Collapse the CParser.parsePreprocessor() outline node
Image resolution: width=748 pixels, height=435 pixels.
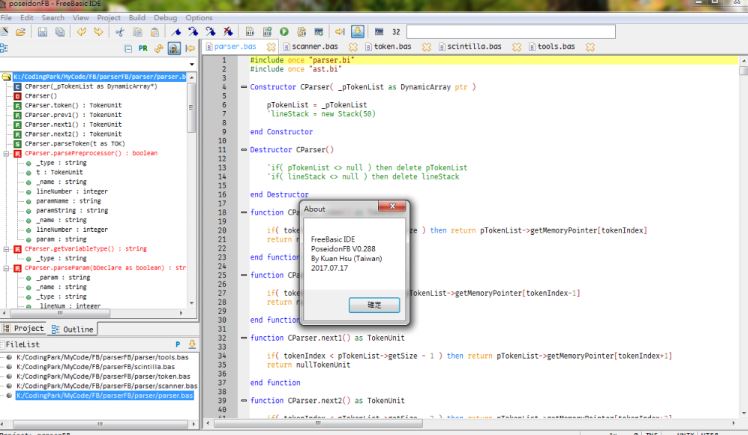click(6, 154)
